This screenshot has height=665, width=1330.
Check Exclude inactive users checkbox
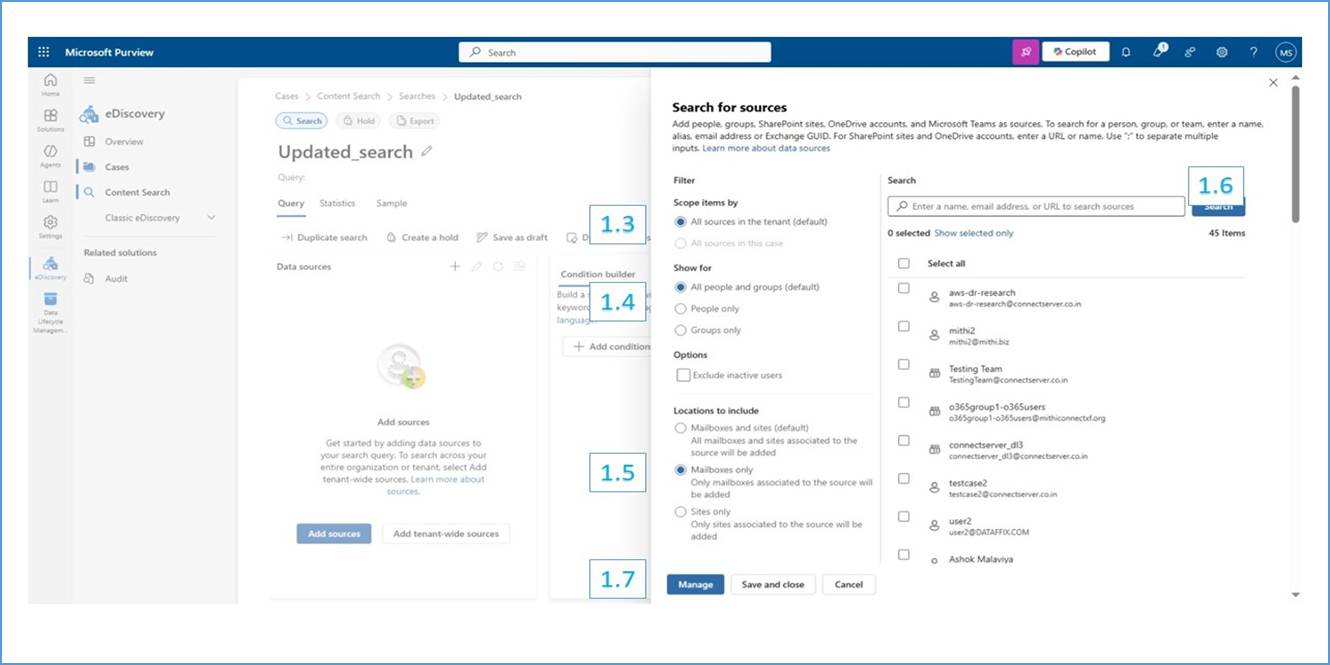click(683, 375)
